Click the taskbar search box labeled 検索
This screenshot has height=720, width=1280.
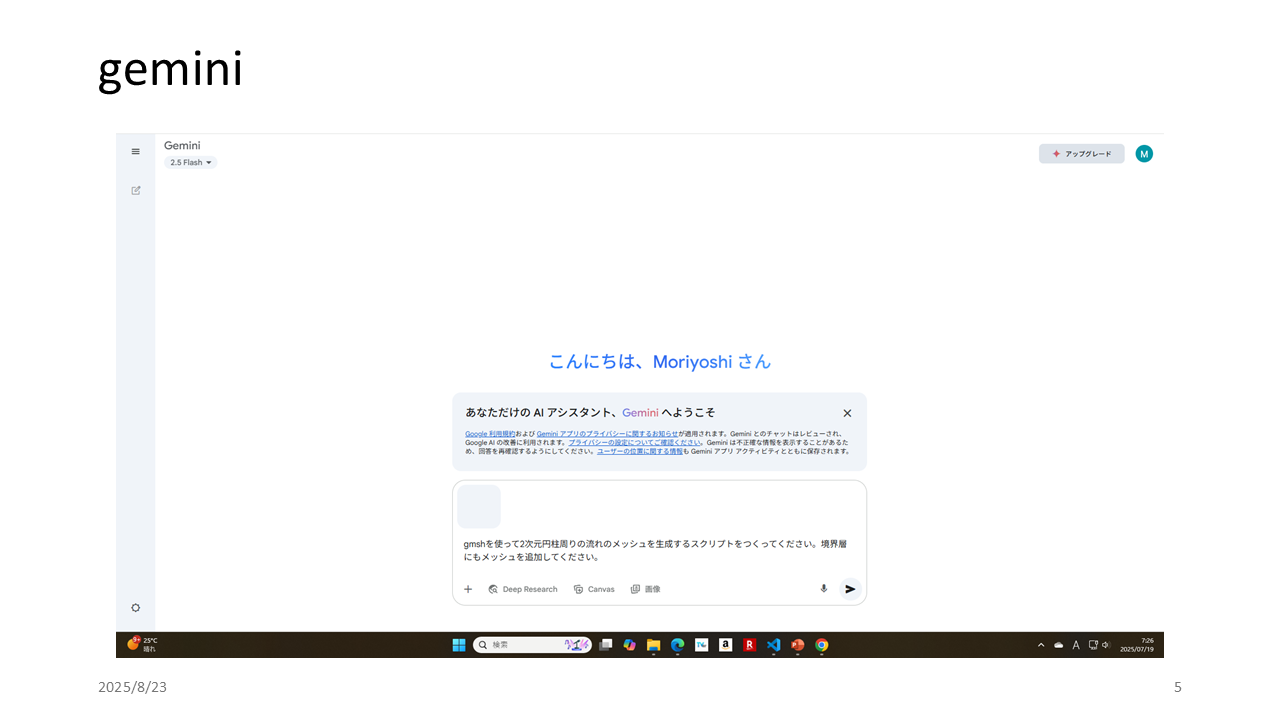click(x=532, y=645)
